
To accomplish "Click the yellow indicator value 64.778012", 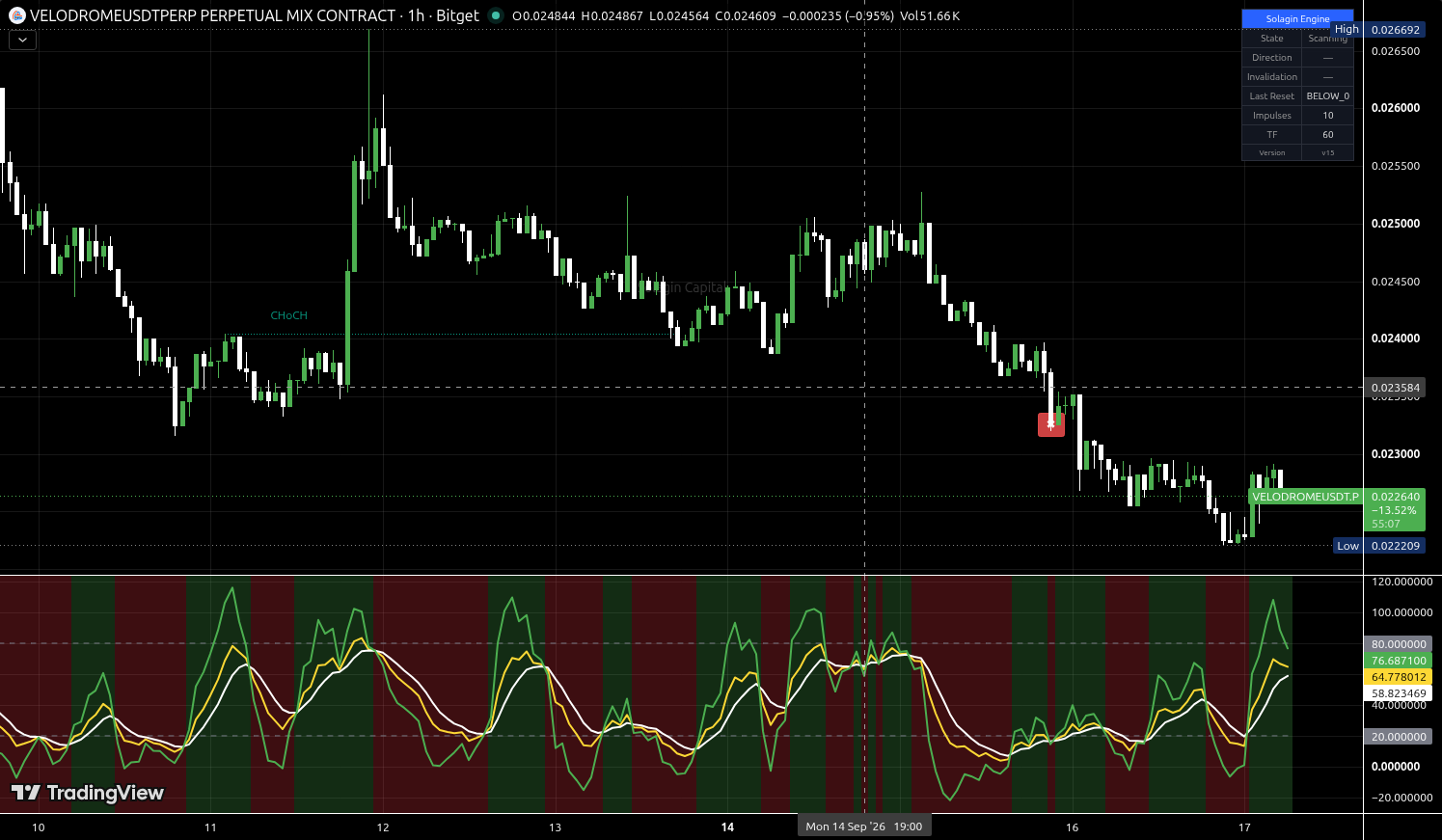I will (x=1399, y=677).
